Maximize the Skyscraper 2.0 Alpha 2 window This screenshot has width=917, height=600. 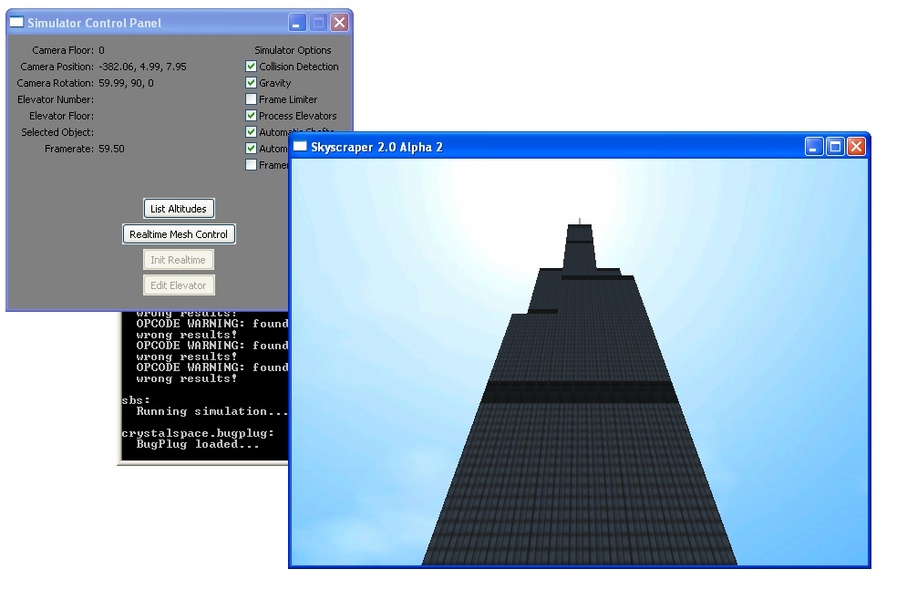point(835,147)
